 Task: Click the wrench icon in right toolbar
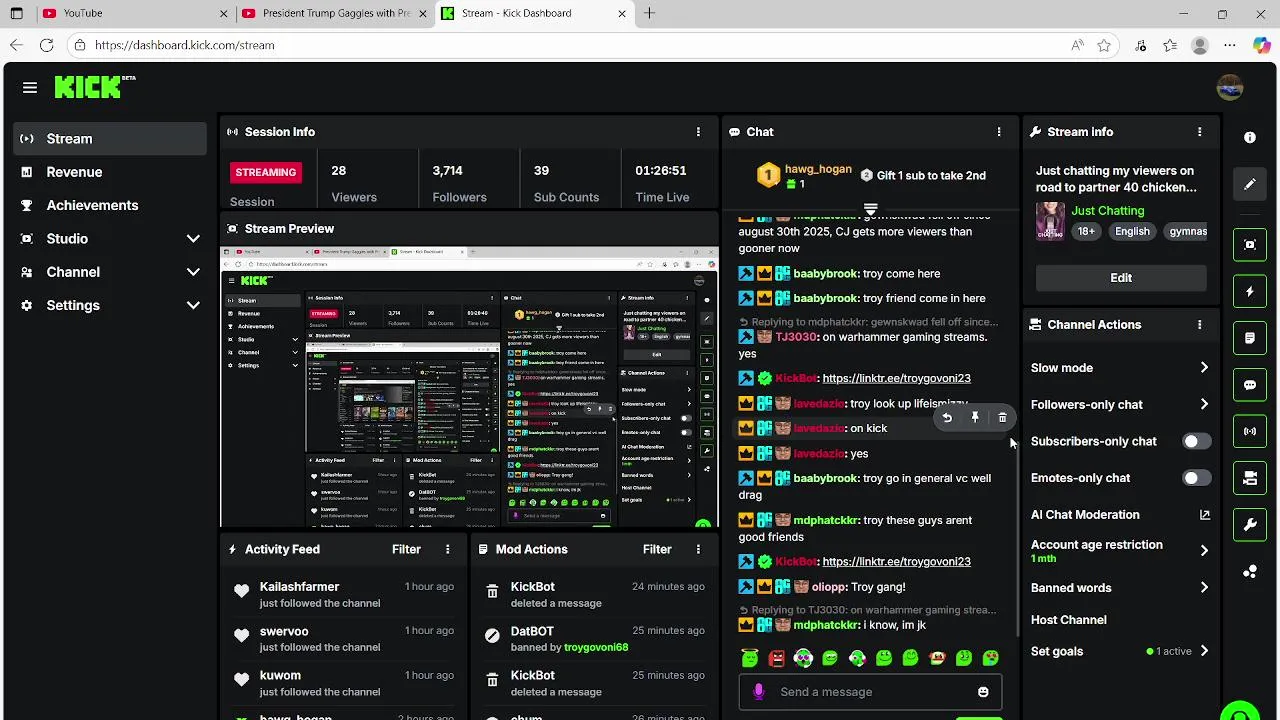tap(1250, 525)
